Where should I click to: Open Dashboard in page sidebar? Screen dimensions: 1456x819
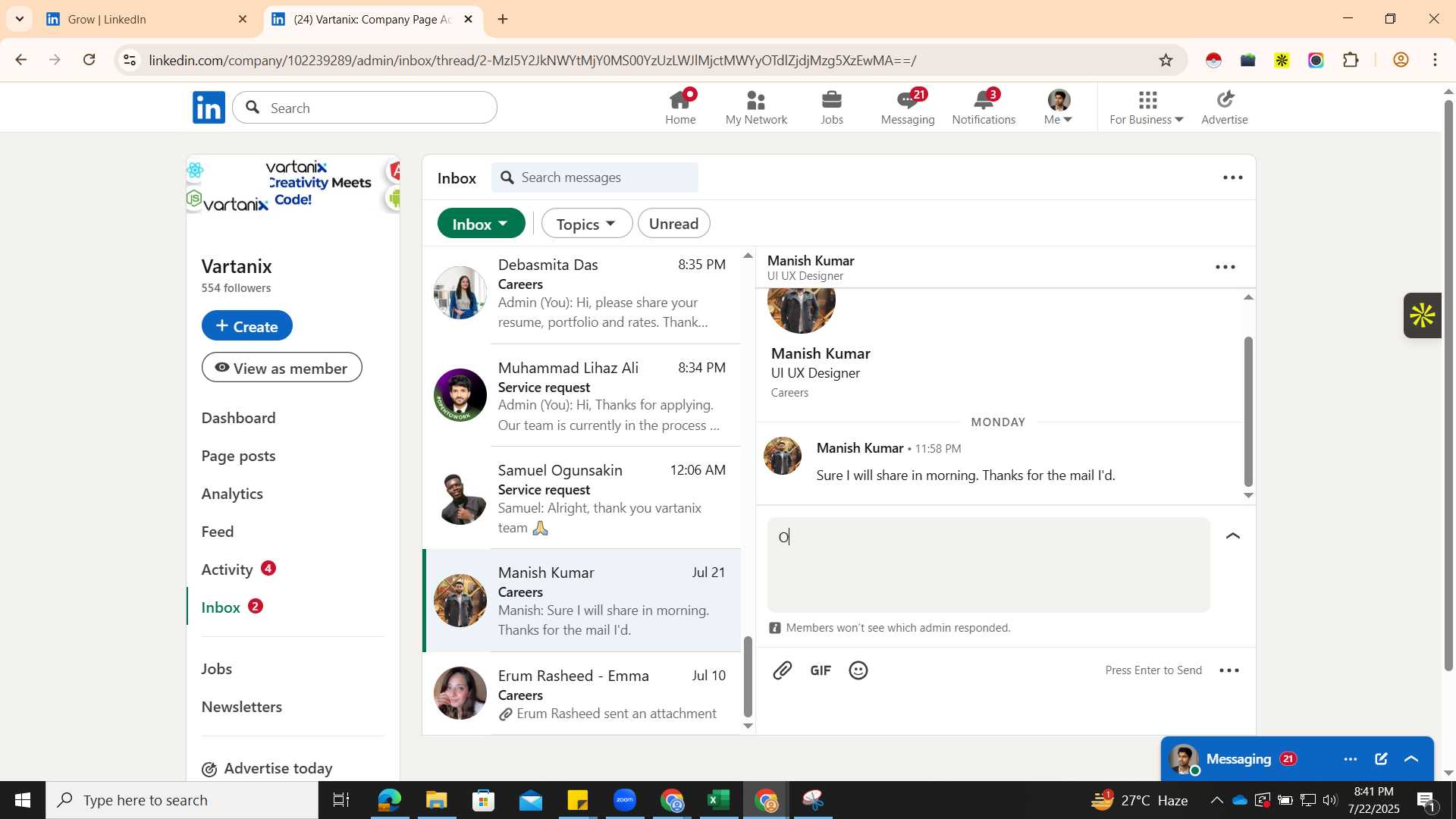point(238,418)
